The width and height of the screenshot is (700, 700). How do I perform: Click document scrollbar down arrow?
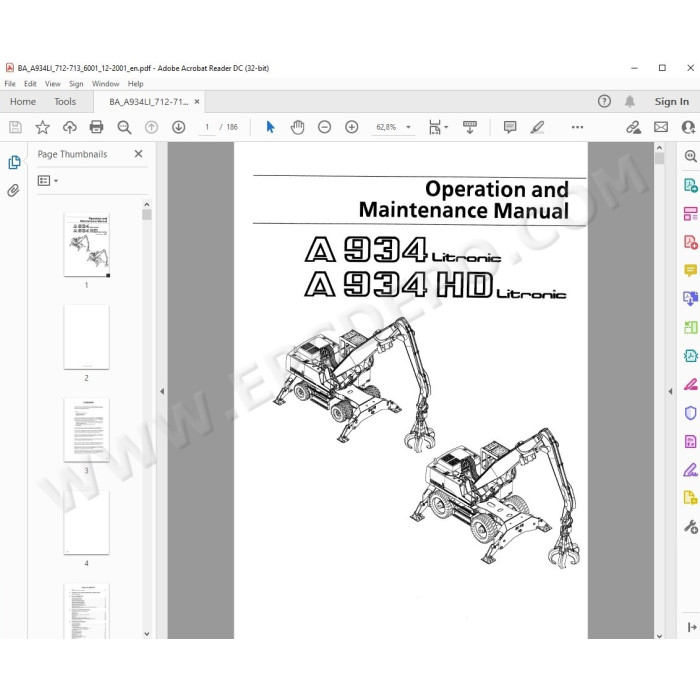tap(659, 635)
